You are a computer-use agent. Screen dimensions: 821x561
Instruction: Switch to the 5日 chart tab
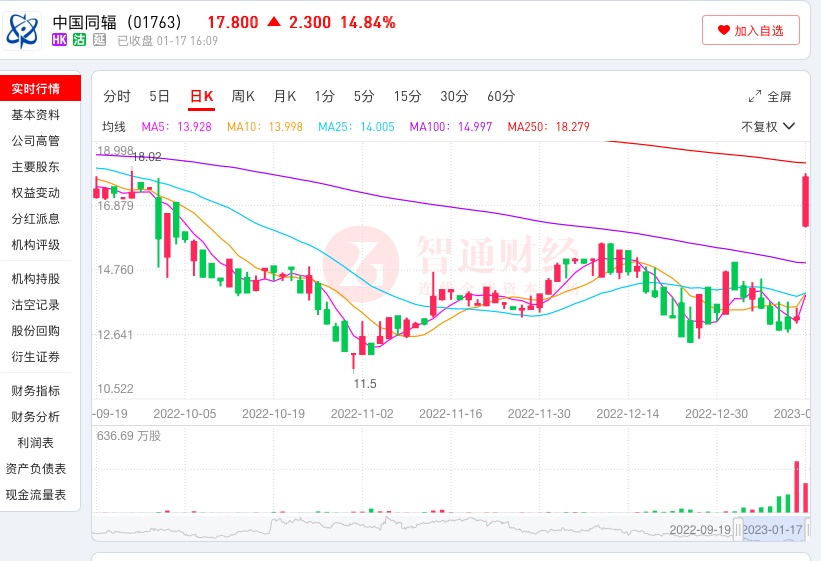[x=159, y=96]
